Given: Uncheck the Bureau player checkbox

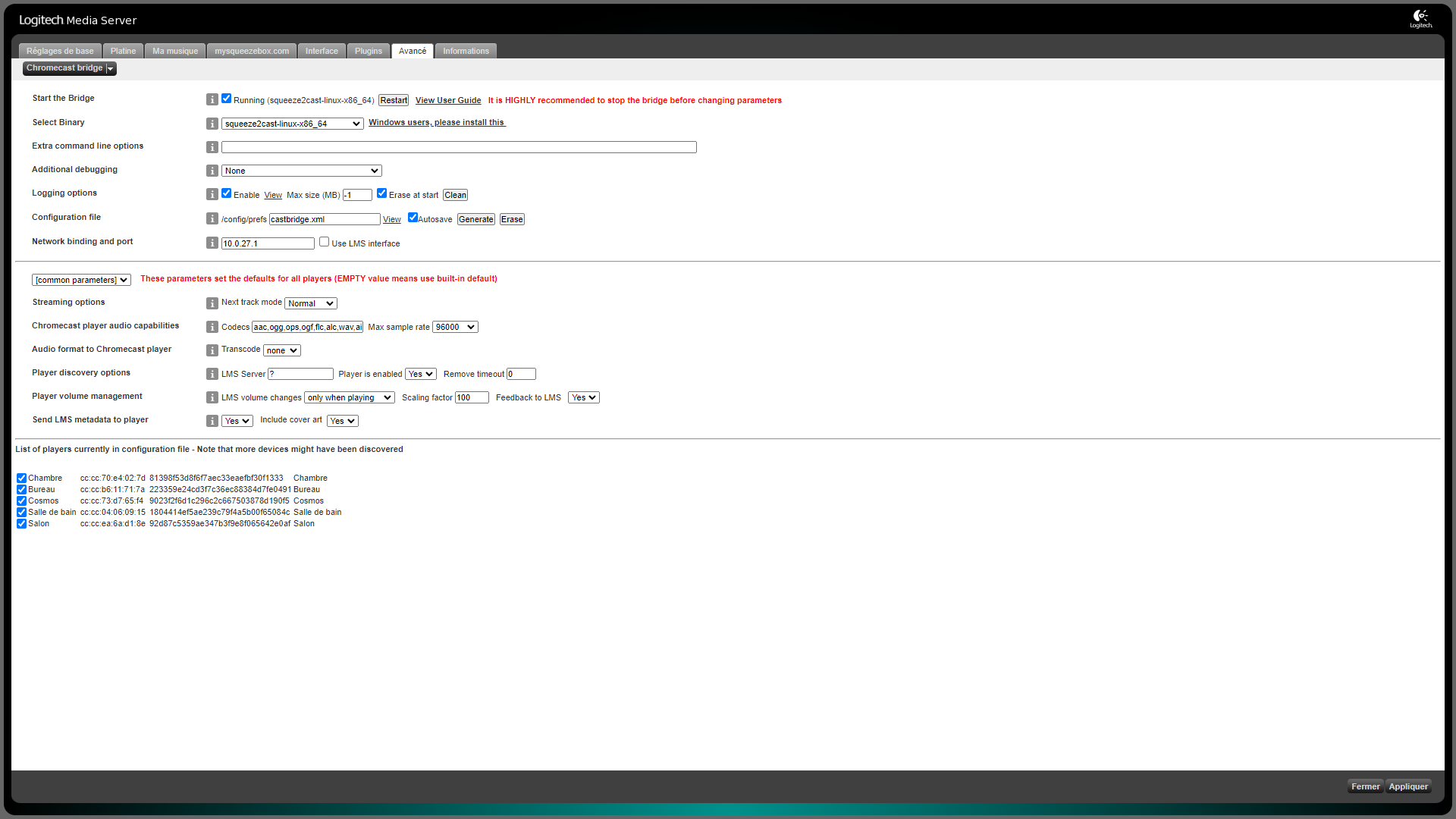Looking at the screenshot, I should [21, 490].
